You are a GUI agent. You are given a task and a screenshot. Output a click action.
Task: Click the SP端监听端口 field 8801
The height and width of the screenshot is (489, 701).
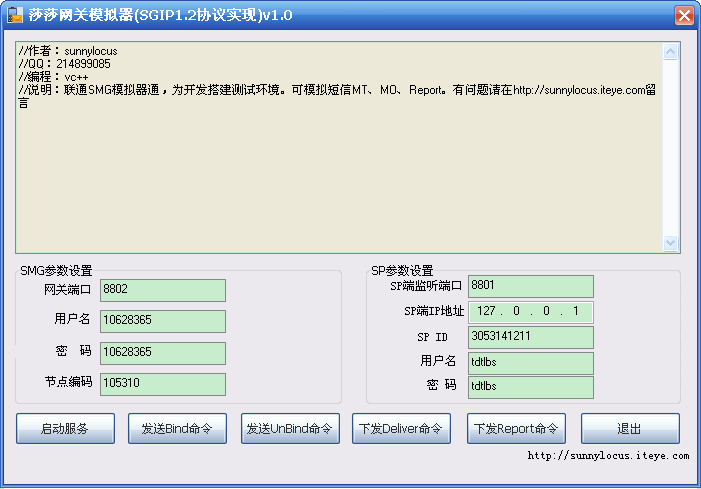pyautogui.click(x=531, y=286)
